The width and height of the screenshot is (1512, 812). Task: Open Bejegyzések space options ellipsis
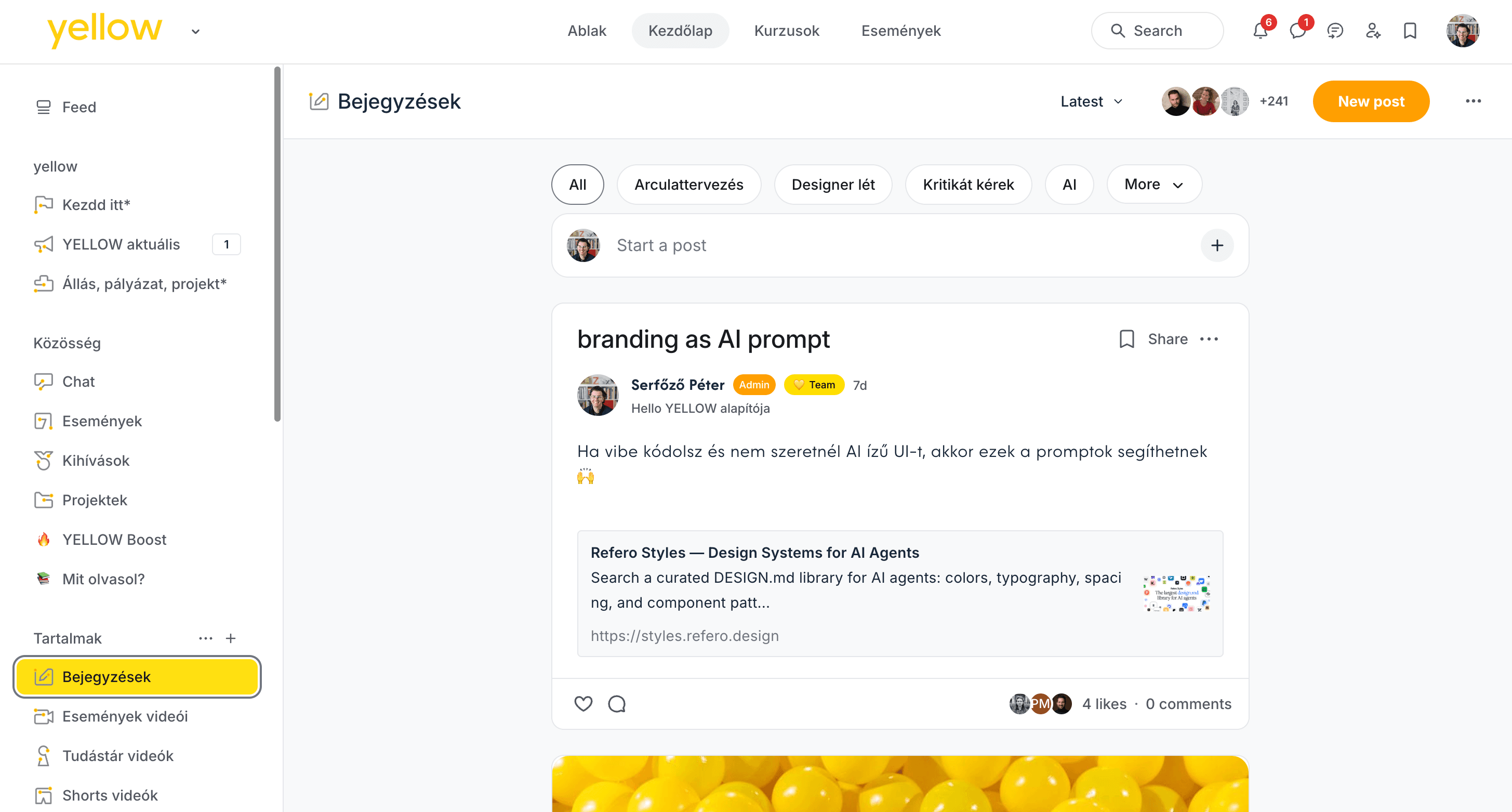[x=1473, y=101]
